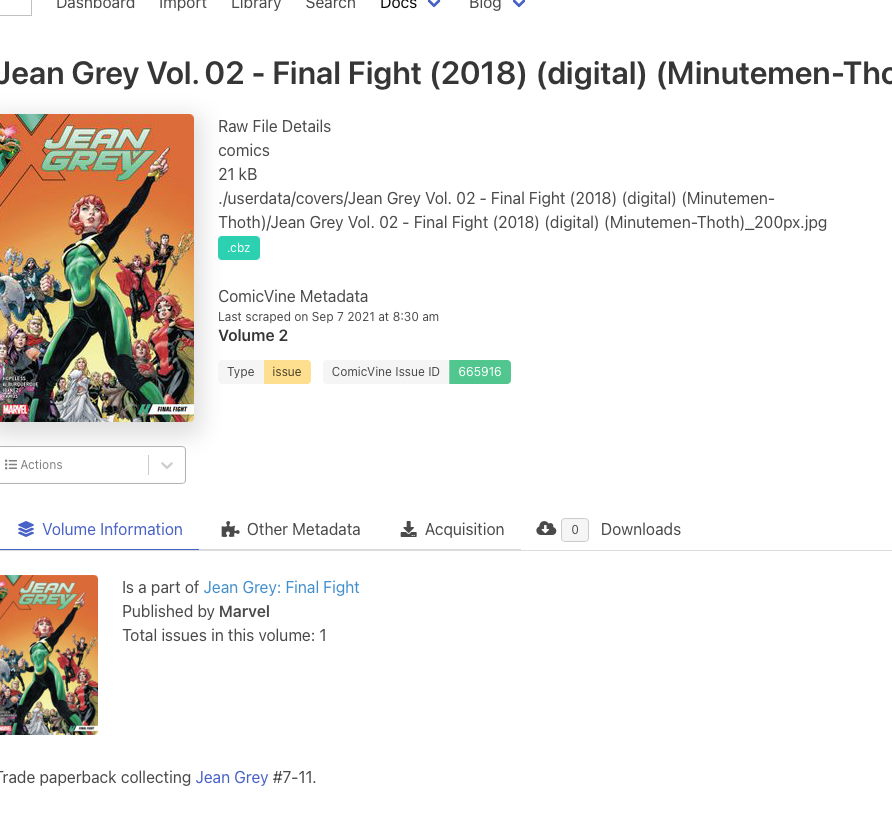892x826 pixels.
Task: Switch to the Acquisition tab
Action: (464, 530)
